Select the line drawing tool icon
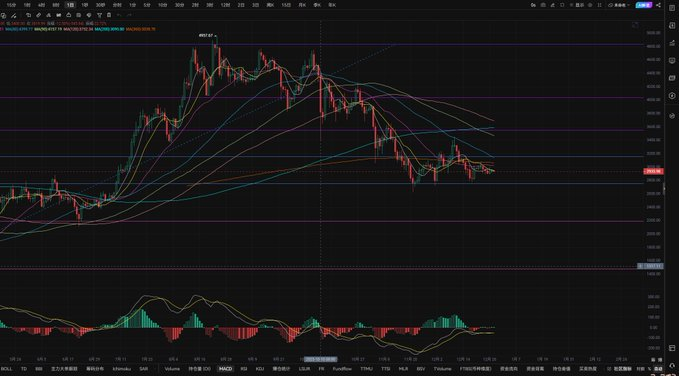Viewport: 679px width, 376px height. [13, 15]
